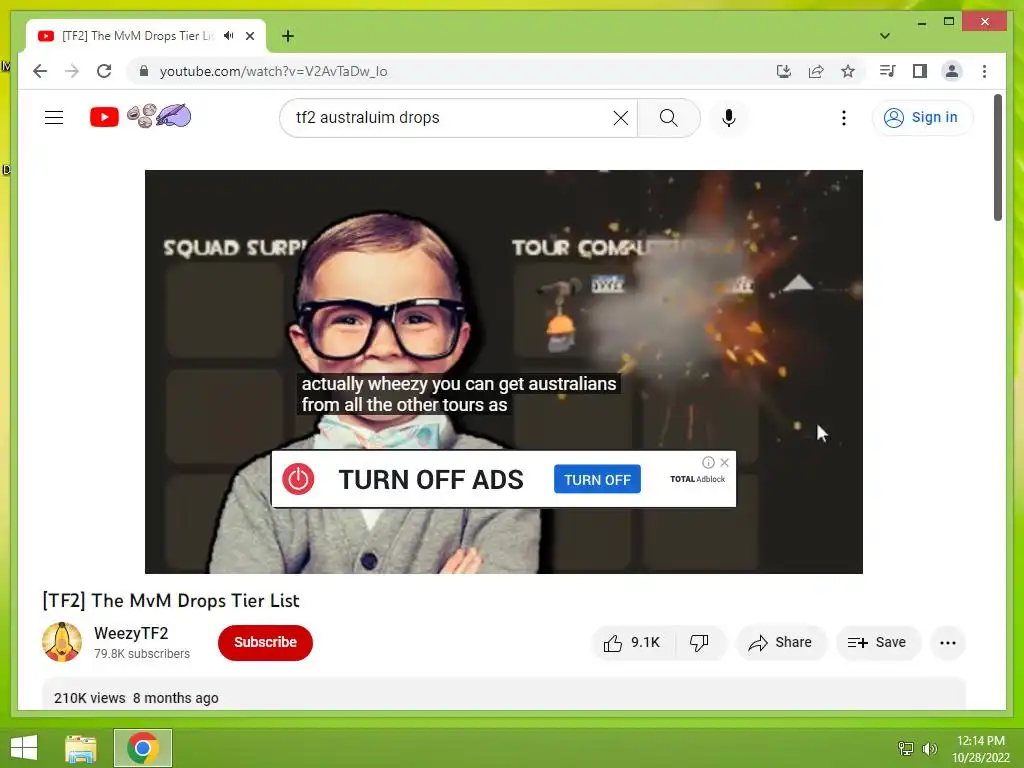The height and width of the screenshot is (768, 1024).
Task: Click the TURN OFF ad button
Action: [597, 479]
